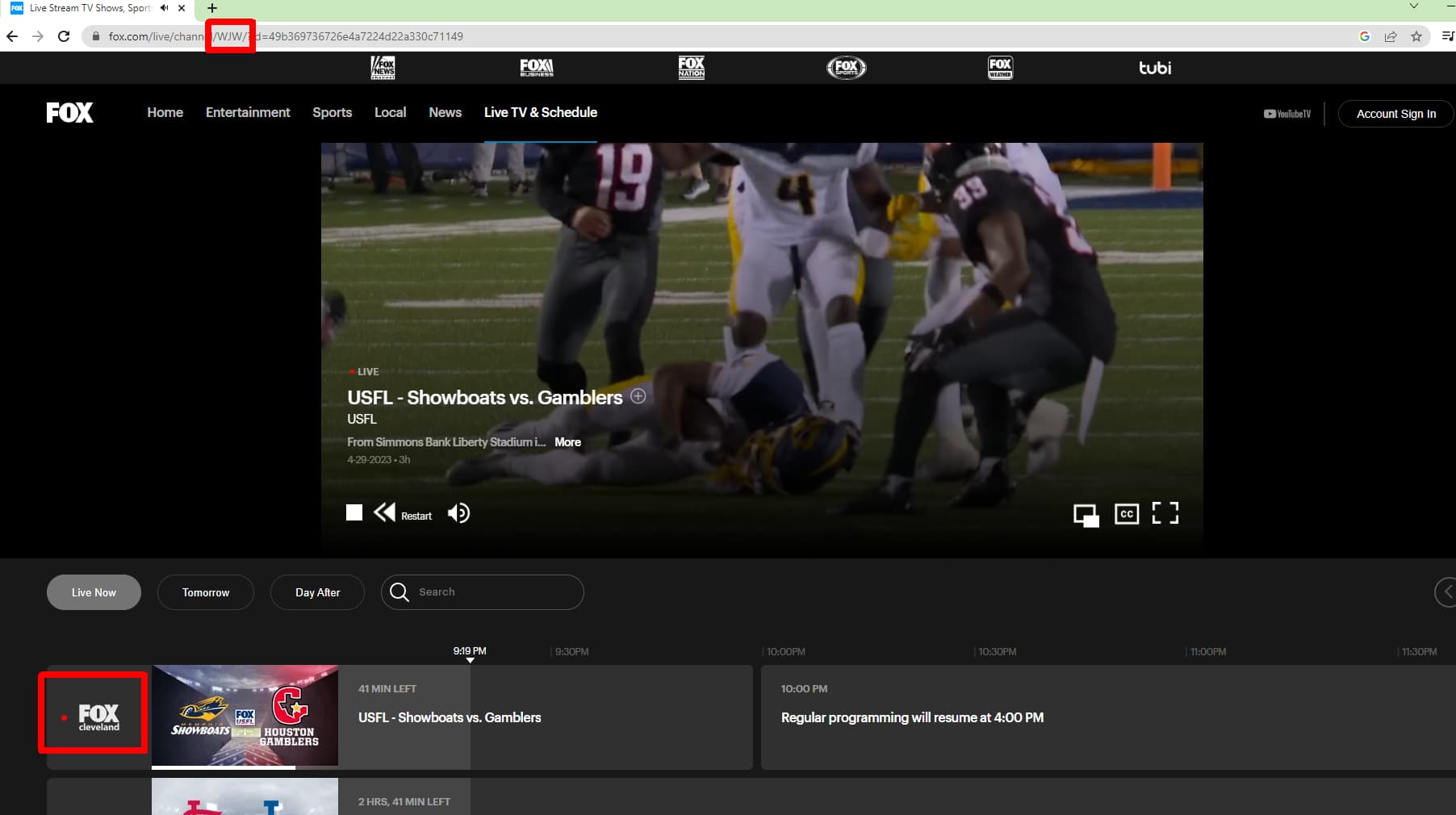Open the Fox Business network logo

pyautogui.click(x=536, y=68)
